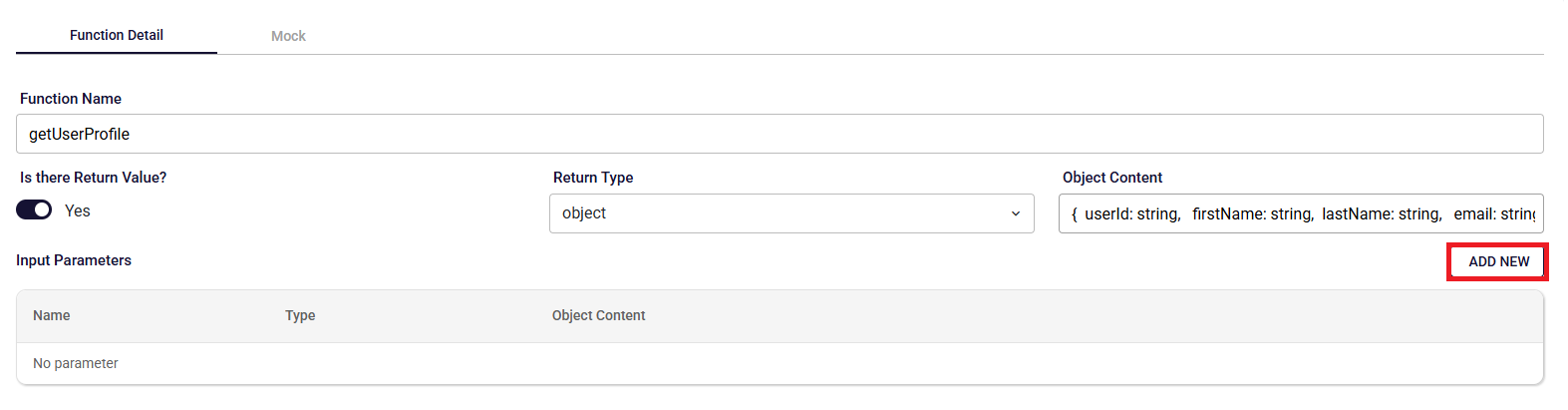Add a new input parameter
The image size is (1568, 410).
coord(1498,261)
